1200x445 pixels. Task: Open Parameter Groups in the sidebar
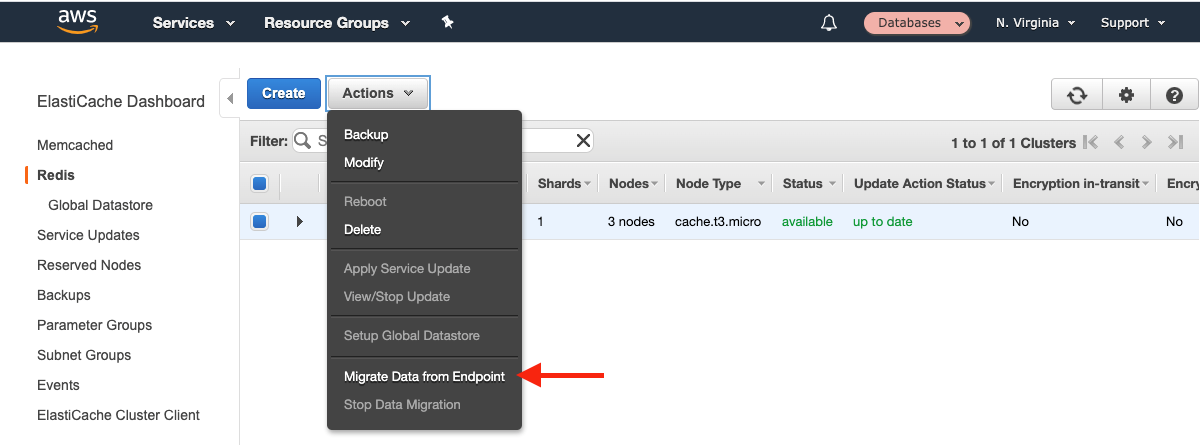pyautogui.click(x=95, y=325)
